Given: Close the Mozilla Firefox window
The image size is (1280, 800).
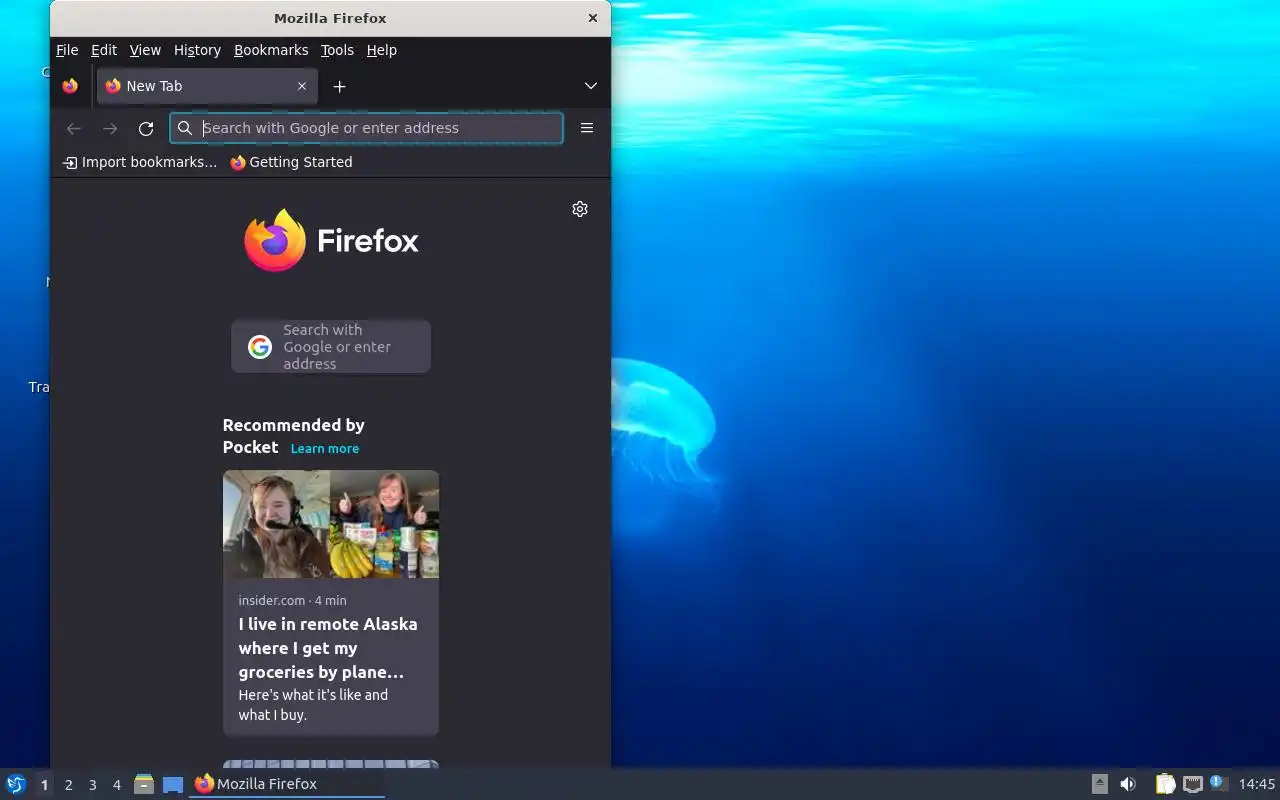Looking at the screenshot, I should pyautogui.click(x=593, y=18).
